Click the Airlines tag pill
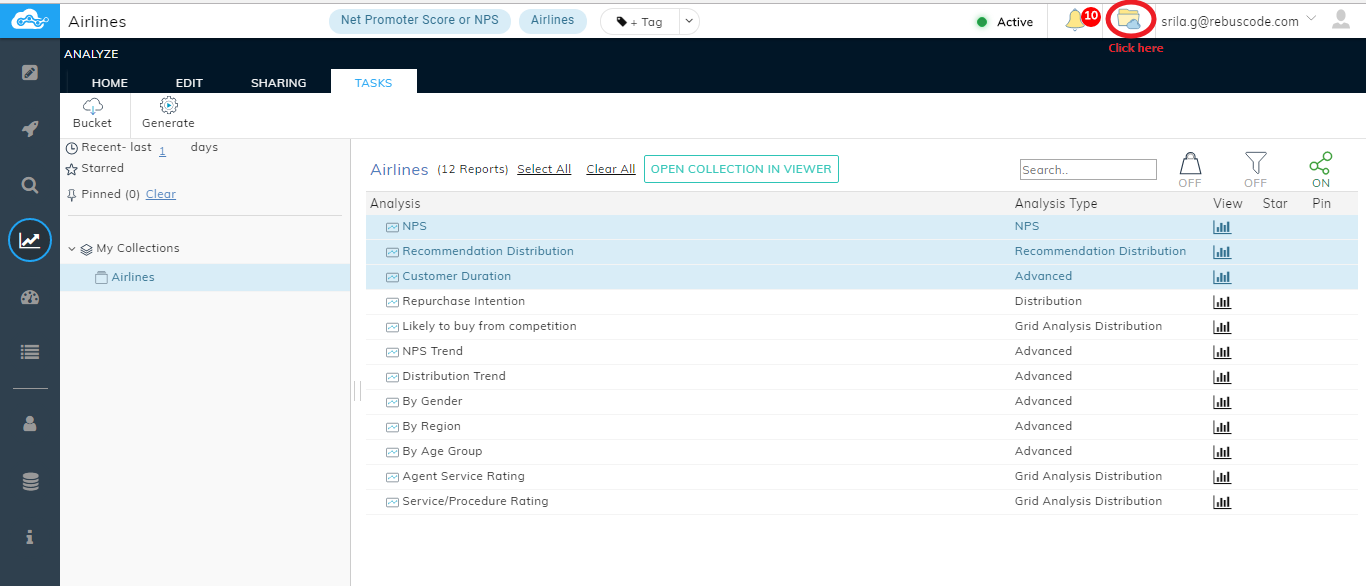The width and height of the screenshot is (1366, 586). coord(553,20)
